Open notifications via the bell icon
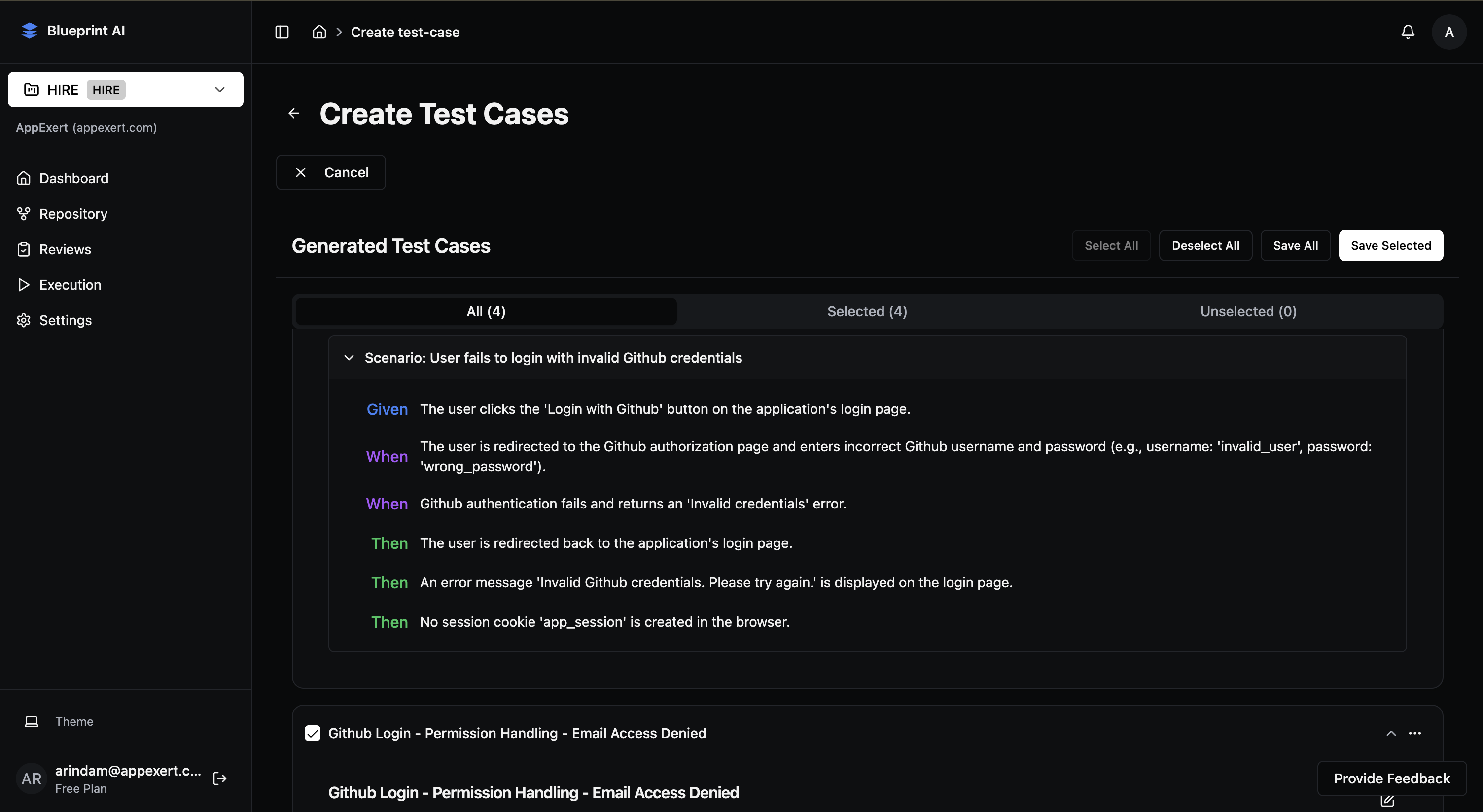Image resolution: width=1483 pixels, height=812 pixels. pyautogui.click(x=1407, y=32)
